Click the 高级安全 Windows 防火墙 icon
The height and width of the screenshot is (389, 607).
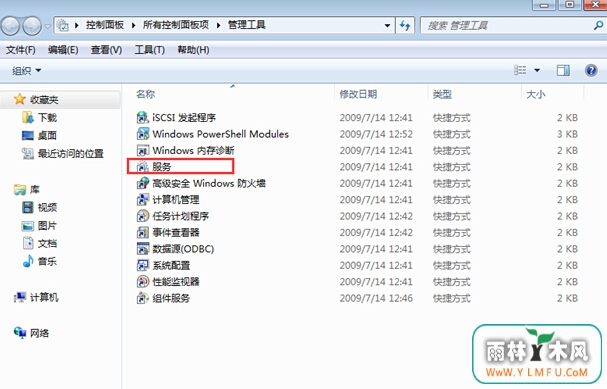click(143, 183)
